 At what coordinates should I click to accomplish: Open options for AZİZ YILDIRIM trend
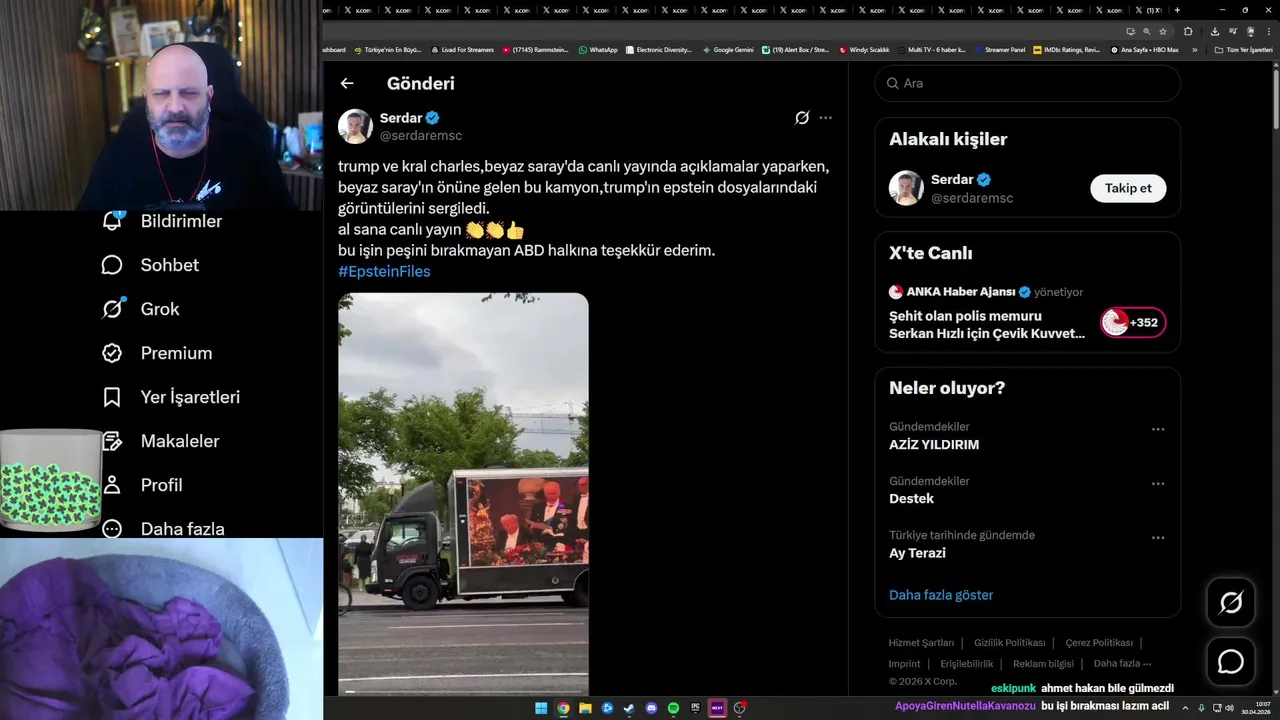pos(1158,429)
